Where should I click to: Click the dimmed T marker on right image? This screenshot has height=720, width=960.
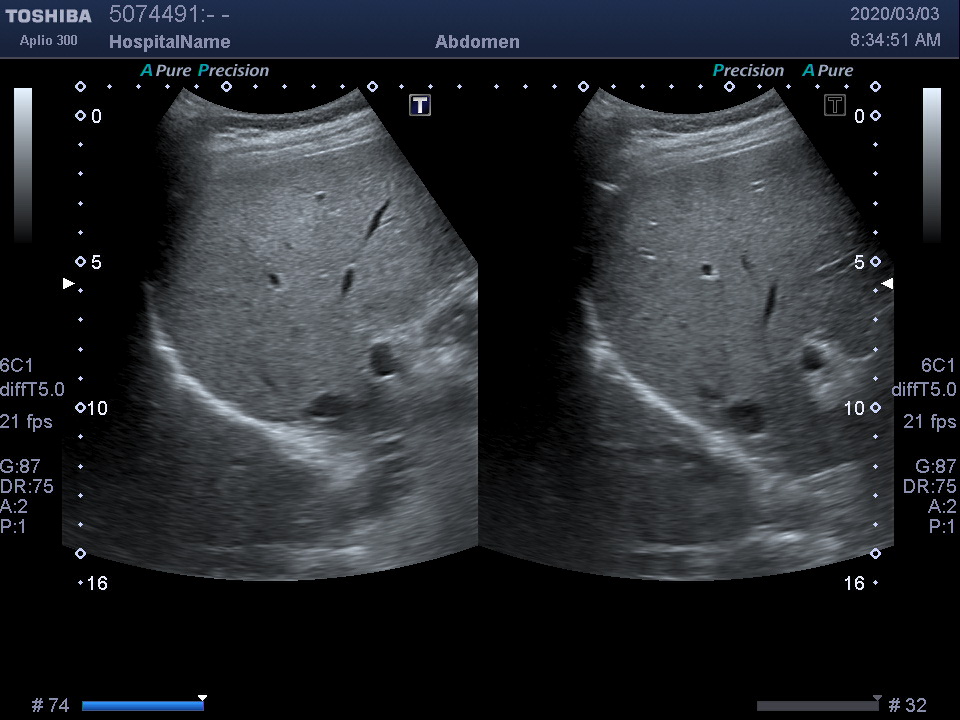pos(835,105)
